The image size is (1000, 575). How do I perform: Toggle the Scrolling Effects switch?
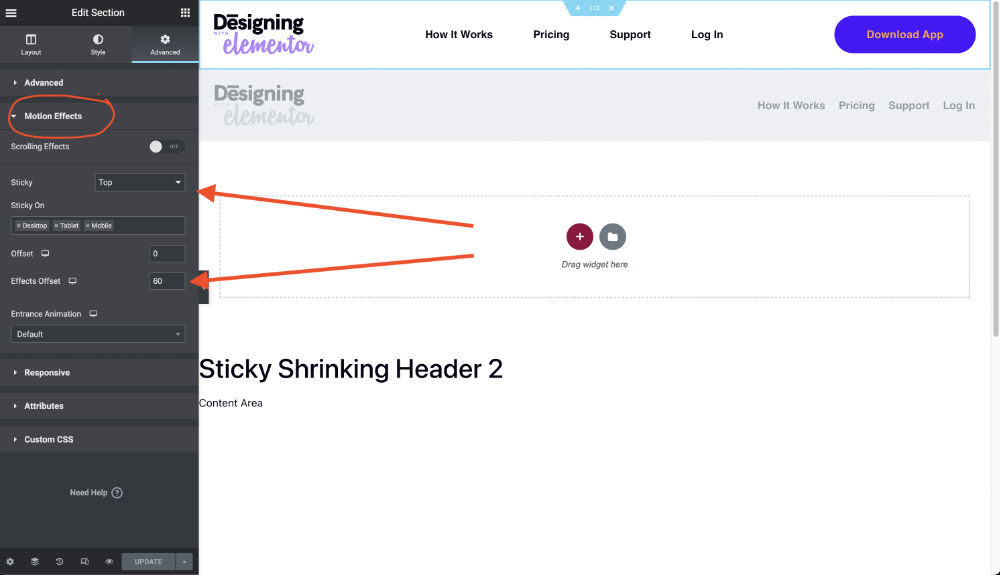coord(166,147)
